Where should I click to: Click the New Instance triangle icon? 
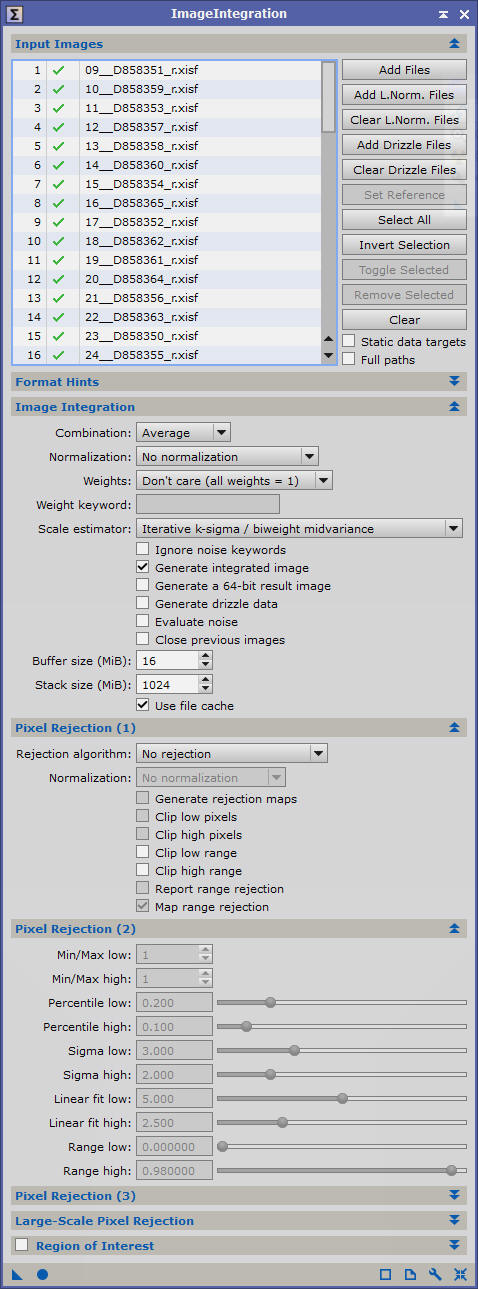(17, 1274)
